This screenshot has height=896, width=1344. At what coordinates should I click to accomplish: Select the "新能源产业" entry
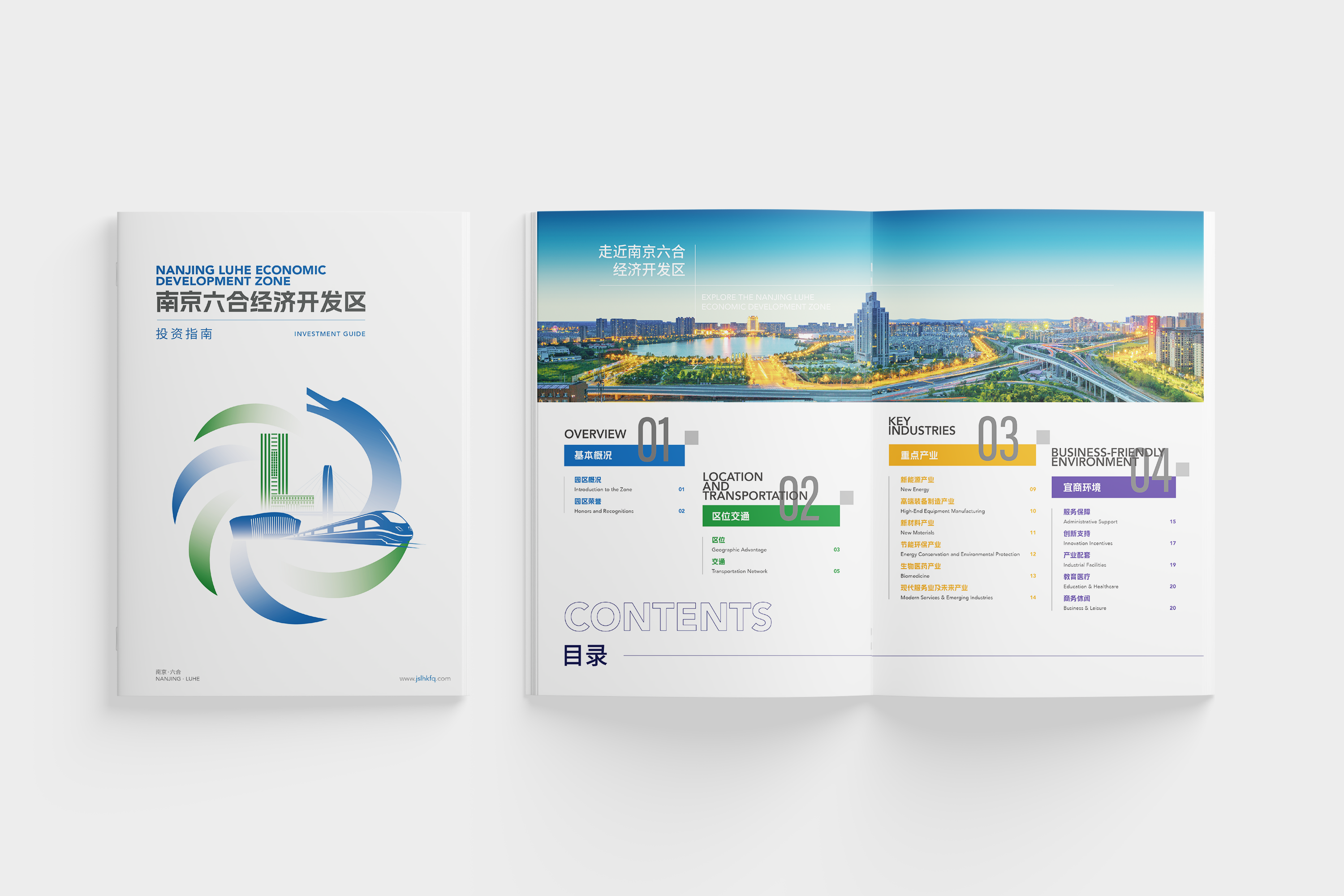click(917, 479)
